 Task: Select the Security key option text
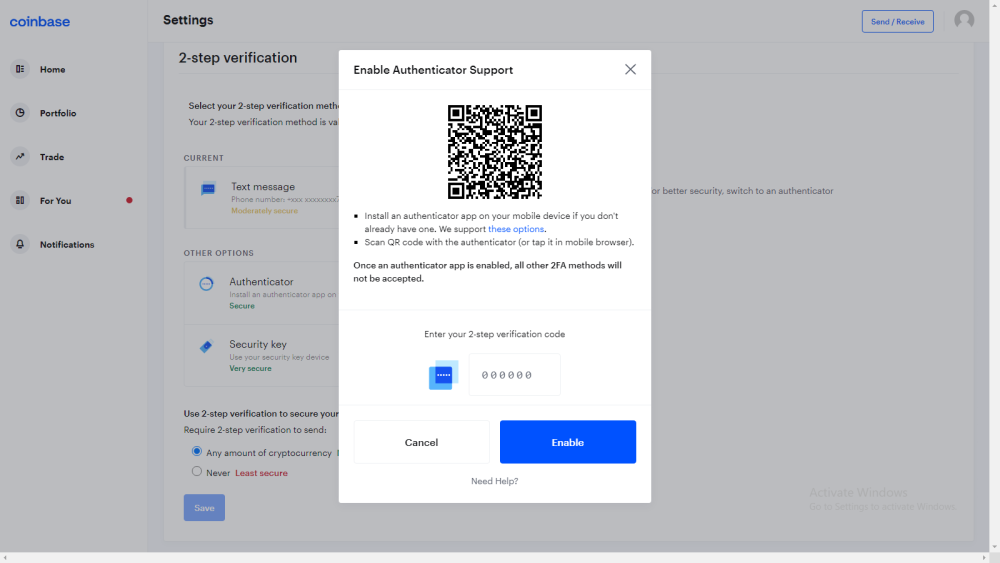coord(258,344)
